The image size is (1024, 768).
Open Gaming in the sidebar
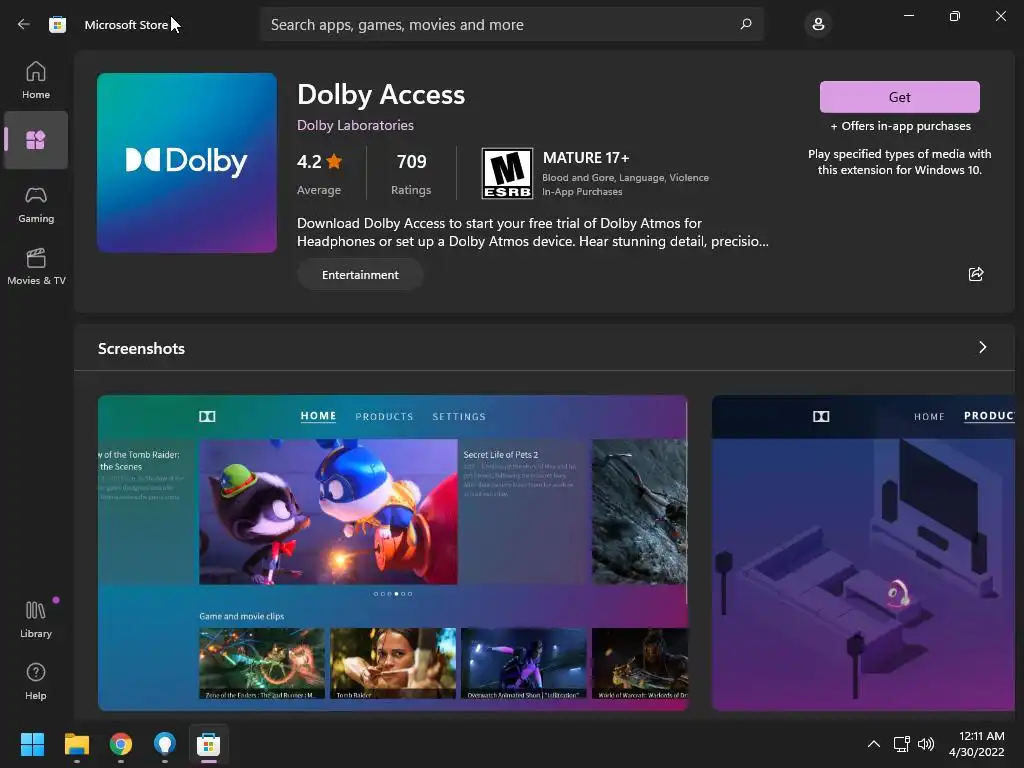pos(36,204)
